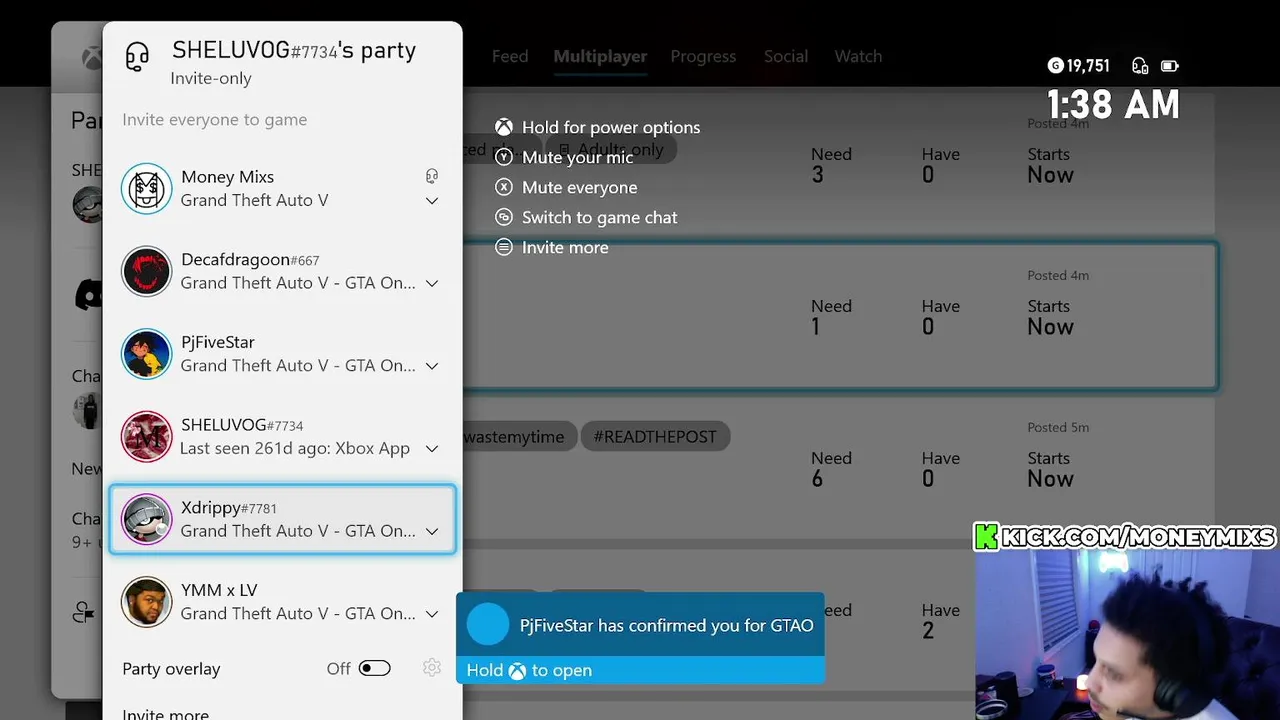Open the Feed tab
The height and width of the screenshot is (720, 1280).
point(510,56)
